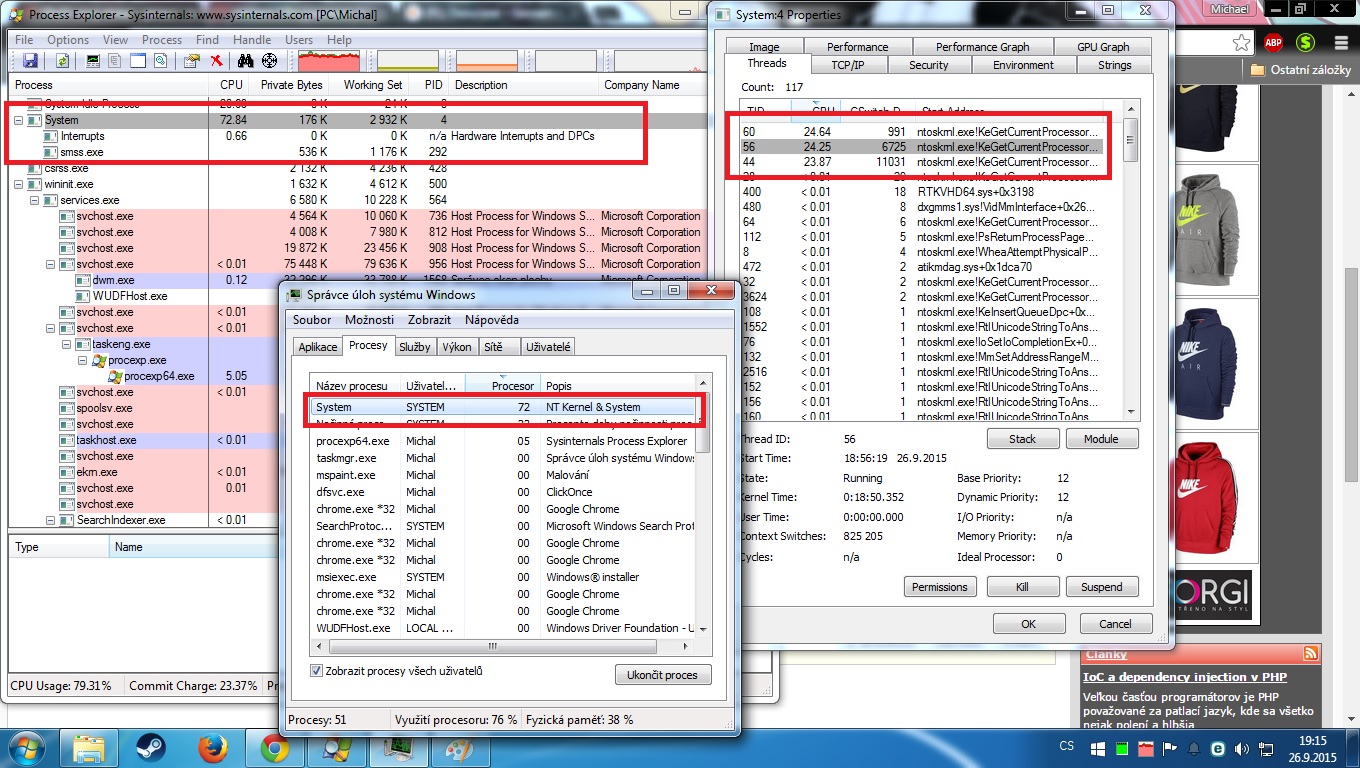
Task: Sort Task Manager by the Procesor column
Action: tap(502, 385)
